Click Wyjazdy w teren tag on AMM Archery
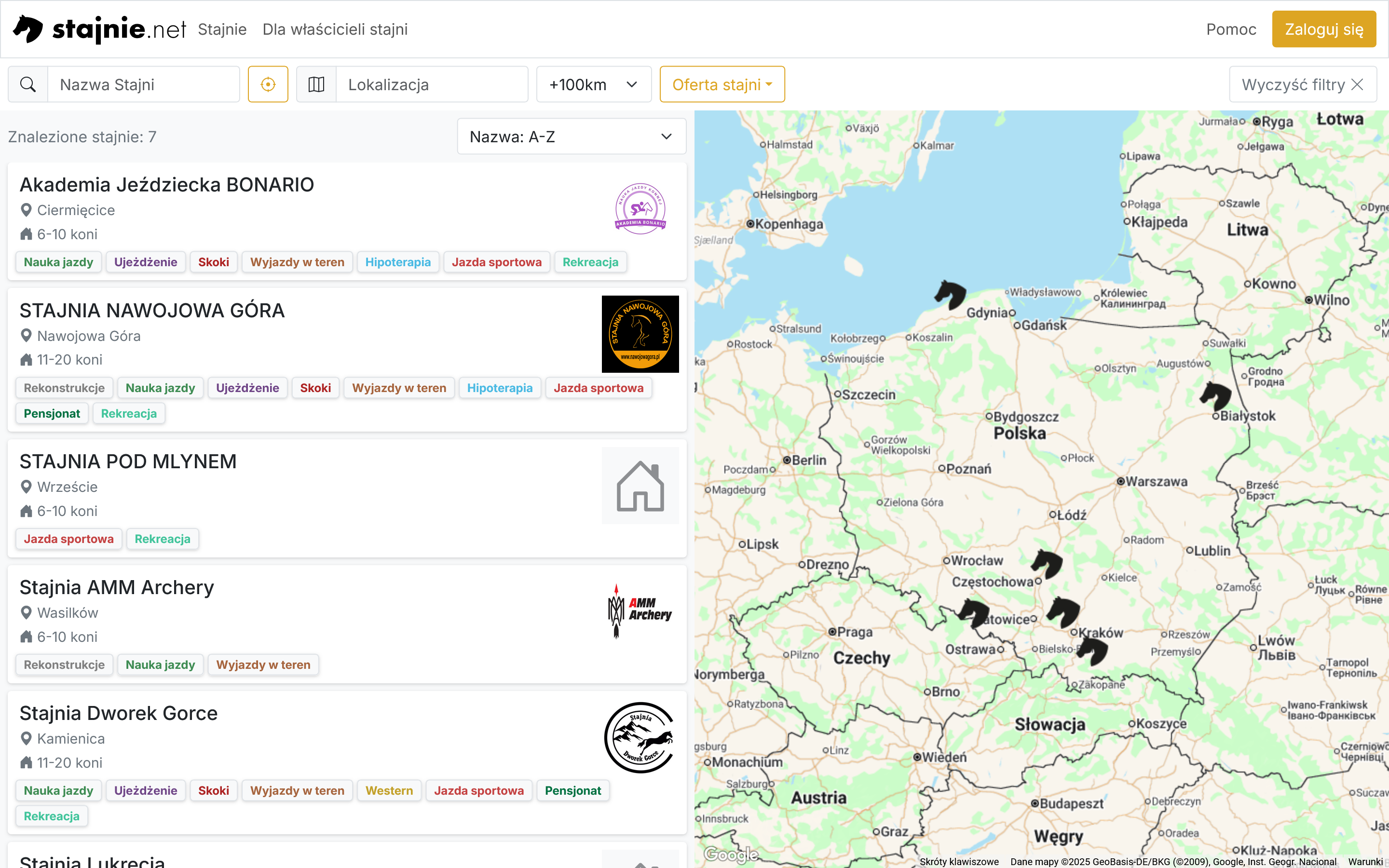Viewport: 1389px width, 868px height. (x=263, y=664)
